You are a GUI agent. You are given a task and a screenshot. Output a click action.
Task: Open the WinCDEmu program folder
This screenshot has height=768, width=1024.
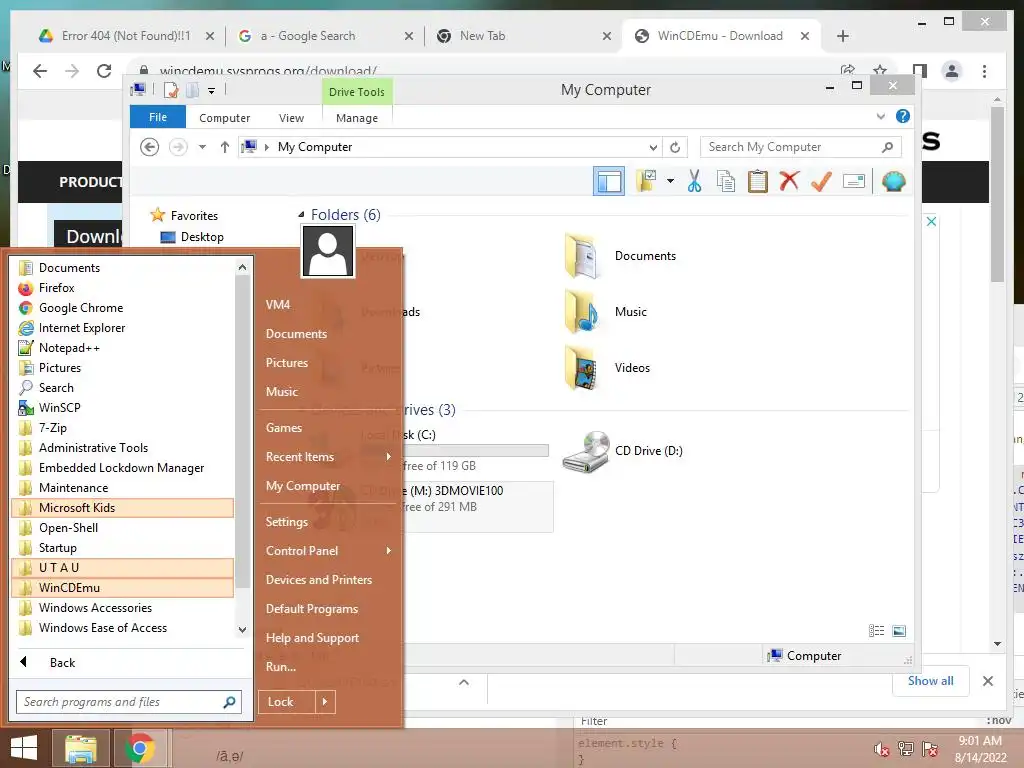[x=123, y=588]
